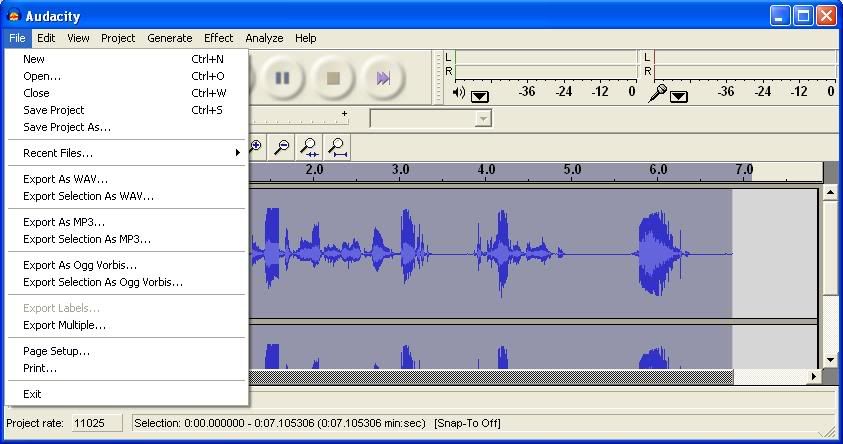Image resolution: width=843 pixels, height=444 pixels.
Task: Click the playback speaker meter icon
Action: point(459,92)
